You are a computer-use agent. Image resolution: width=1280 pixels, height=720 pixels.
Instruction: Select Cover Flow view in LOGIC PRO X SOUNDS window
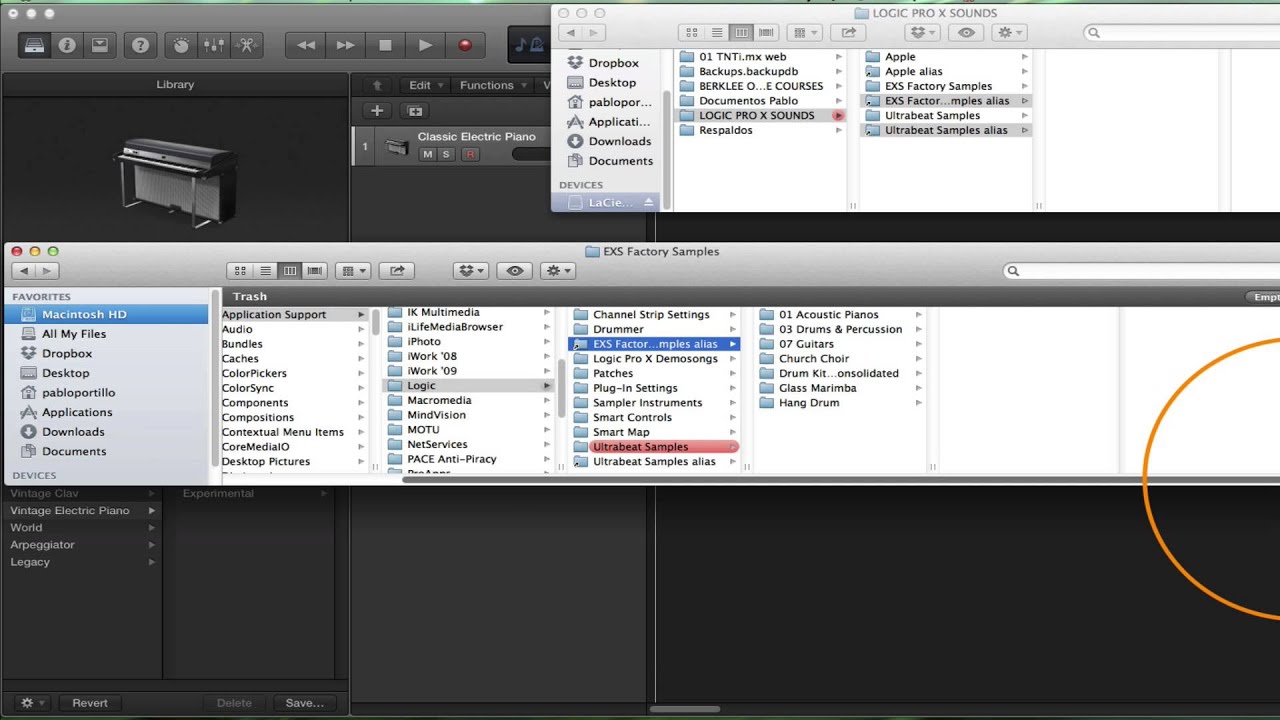click(766, 33)
